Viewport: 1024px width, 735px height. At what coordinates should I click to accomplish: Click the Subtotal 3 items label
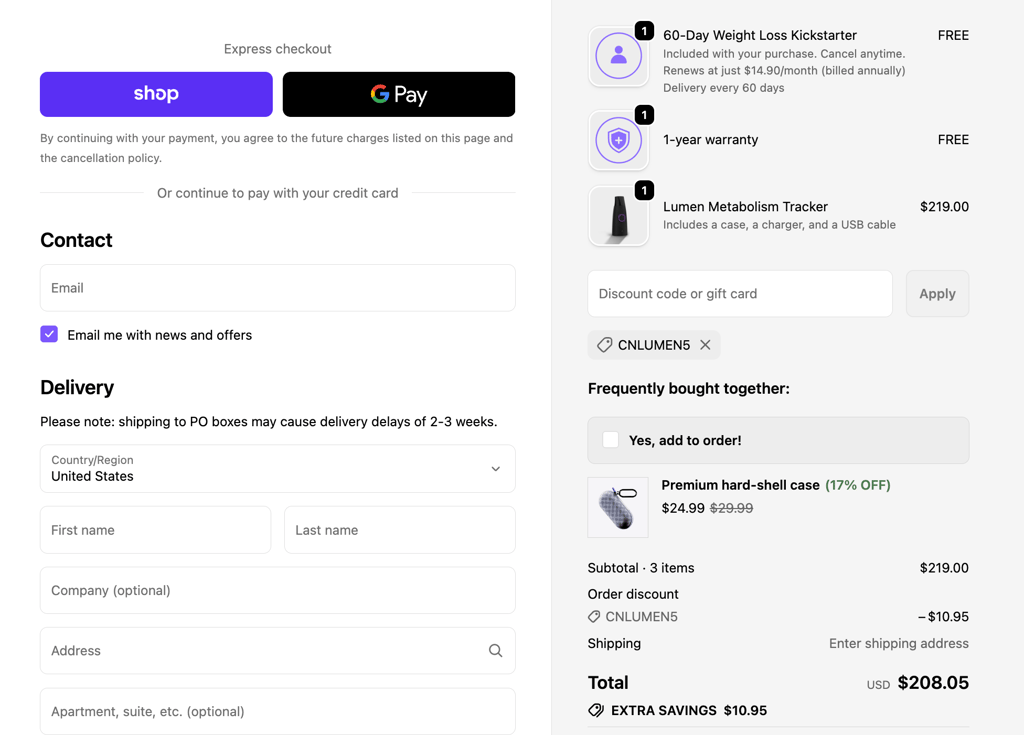pos(641,568)
